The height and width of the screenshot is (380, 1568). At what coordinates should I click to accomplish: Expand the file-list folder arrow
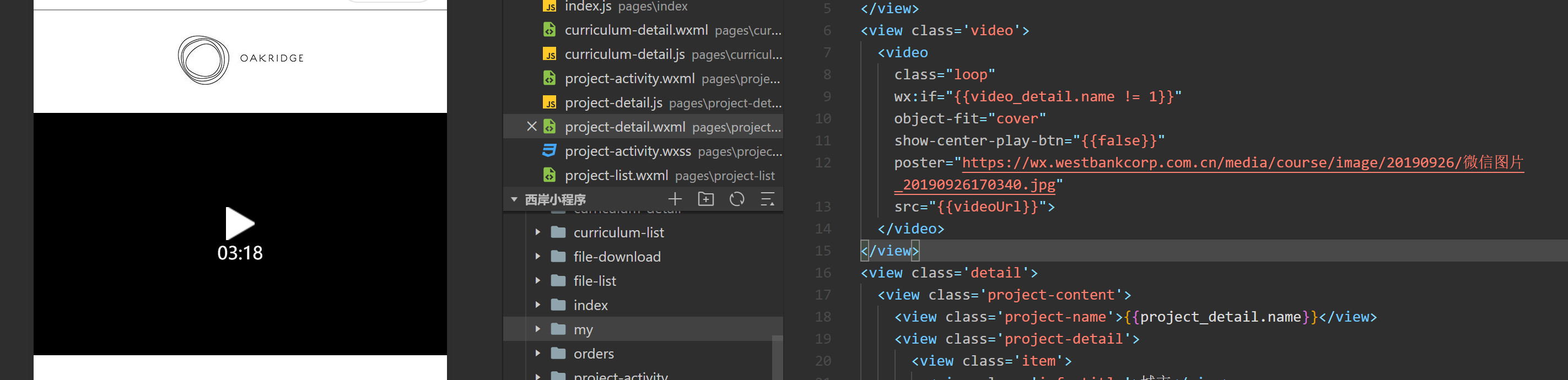[537, 281]
